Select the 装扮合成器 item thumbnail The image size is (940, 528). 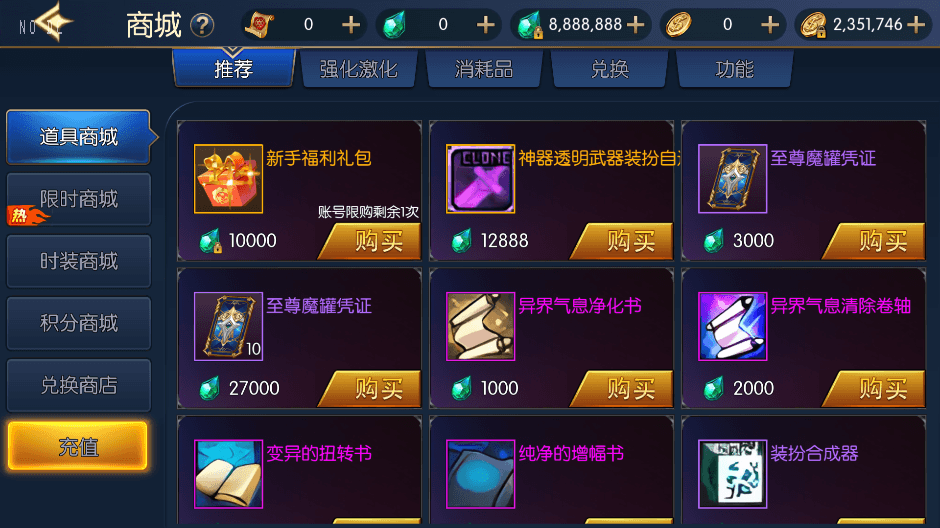coord(733,473)
